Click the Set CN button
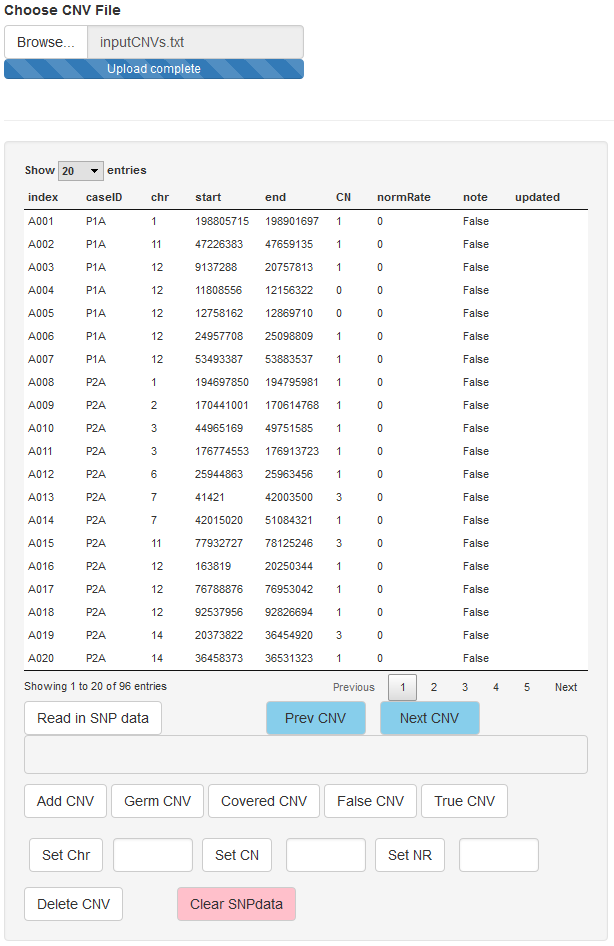Viewport: 614px width, 946px height. point(237,855)
